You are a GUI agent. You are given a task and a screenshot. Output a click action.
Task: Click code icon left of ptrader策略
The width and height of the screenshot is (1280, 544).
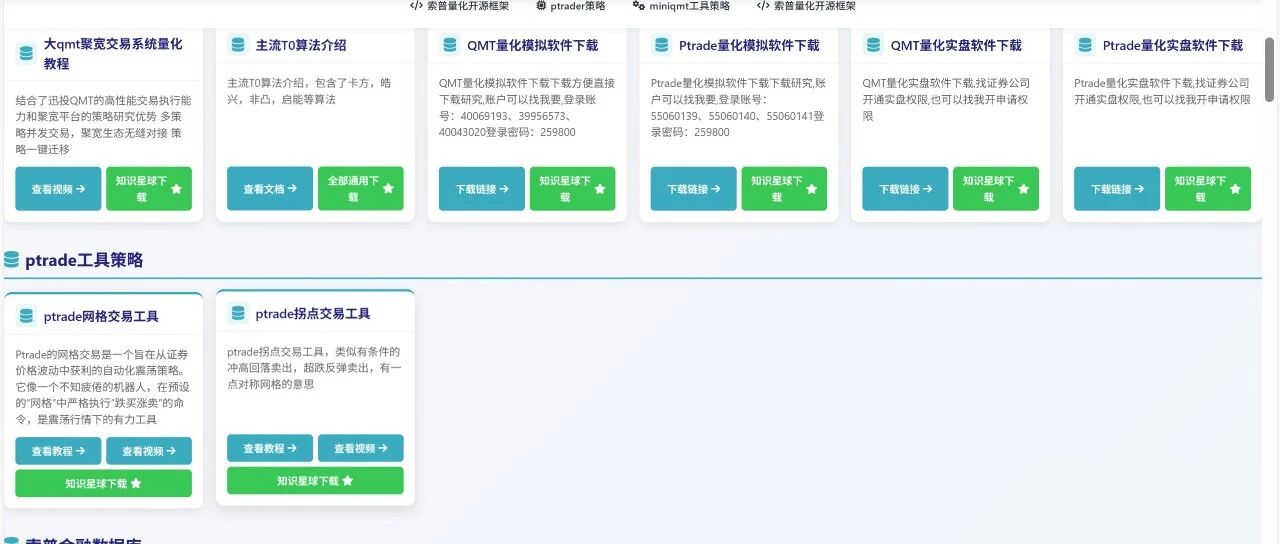pos(416,5)
